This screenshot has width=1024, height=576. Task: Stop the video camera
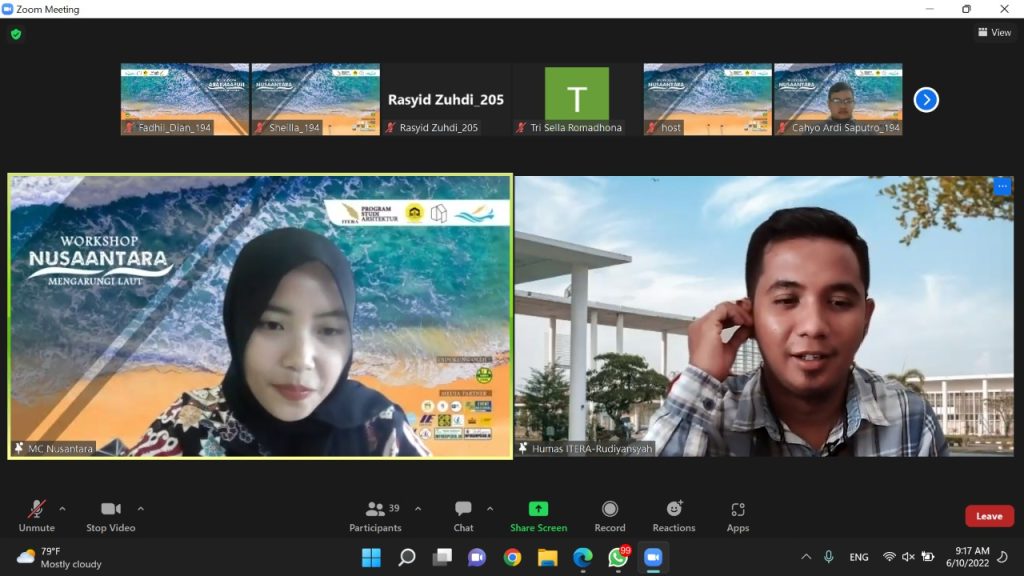tap(110, 516)
